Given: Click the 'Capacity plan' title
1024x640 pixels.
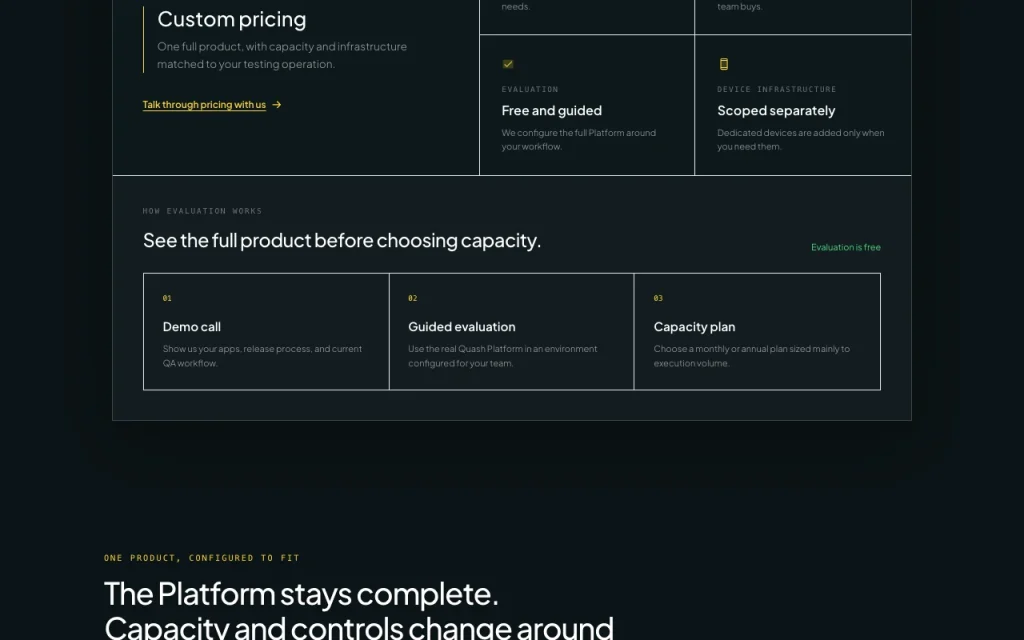Looking at the screenshot, I should (694, 327).
